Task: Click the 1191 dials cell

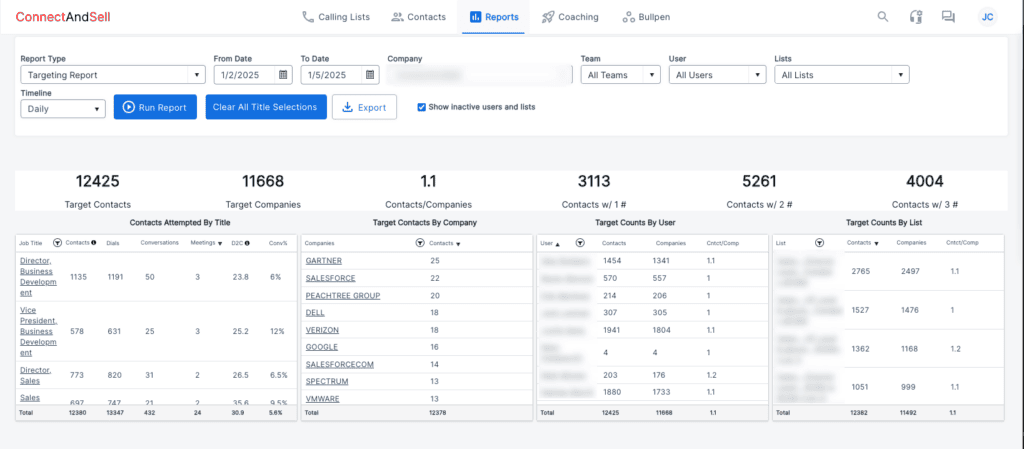Action: click(x=114, y=277)
